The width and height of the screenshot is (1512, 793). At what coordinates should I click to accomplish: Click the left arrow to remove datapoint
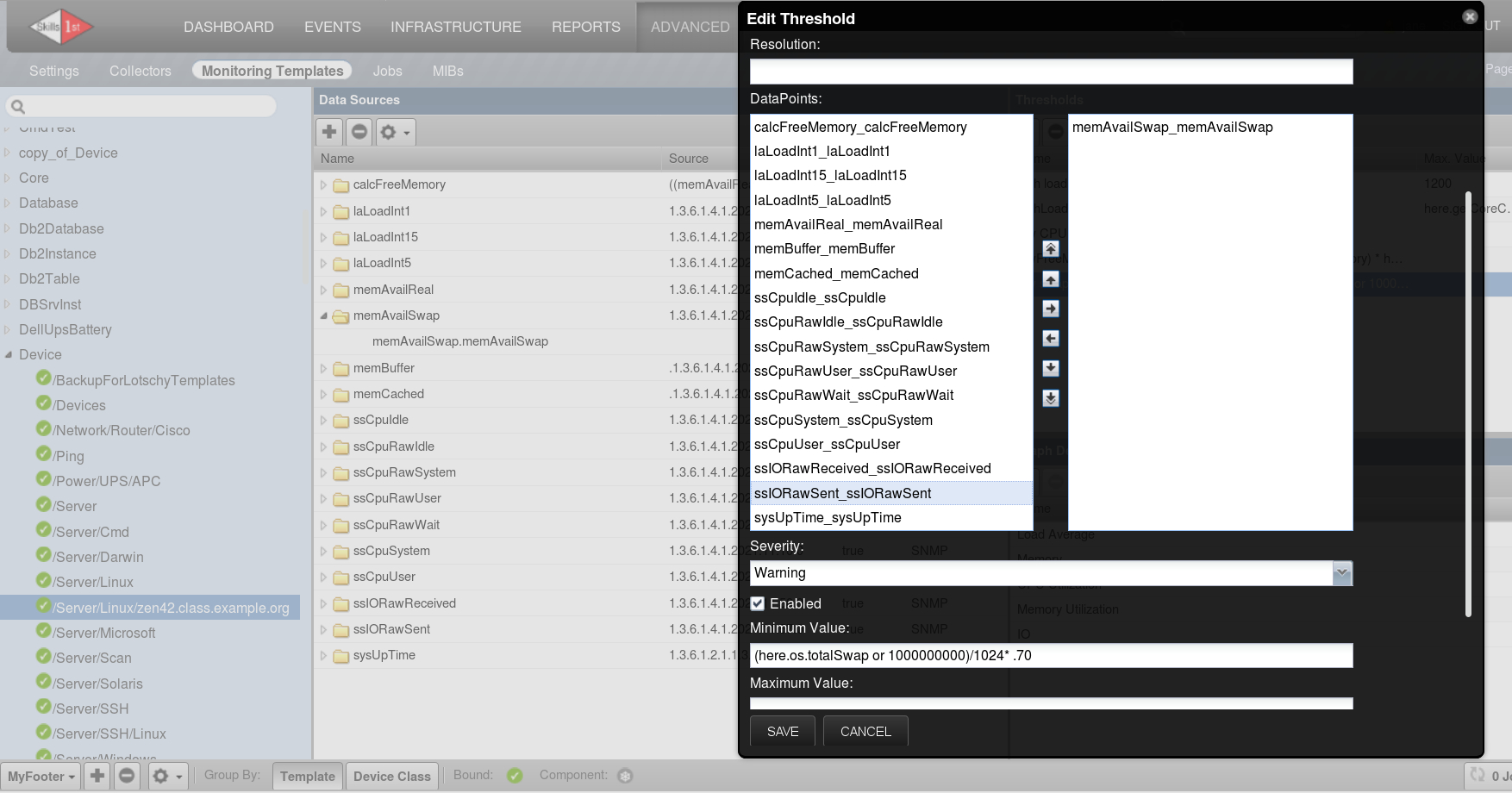pos(1050,339)
